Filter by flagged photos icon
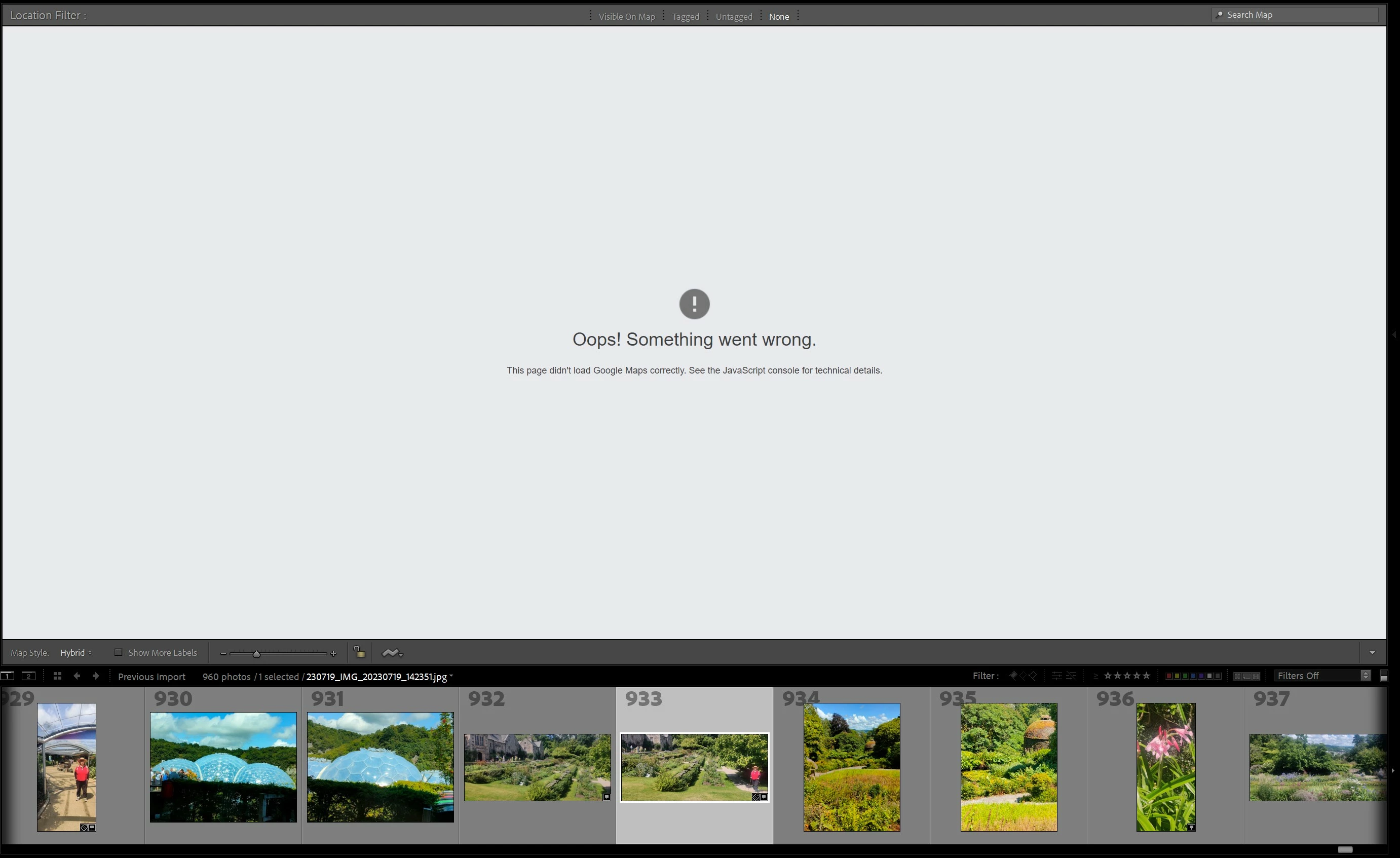 click(x=1013, y=676)
